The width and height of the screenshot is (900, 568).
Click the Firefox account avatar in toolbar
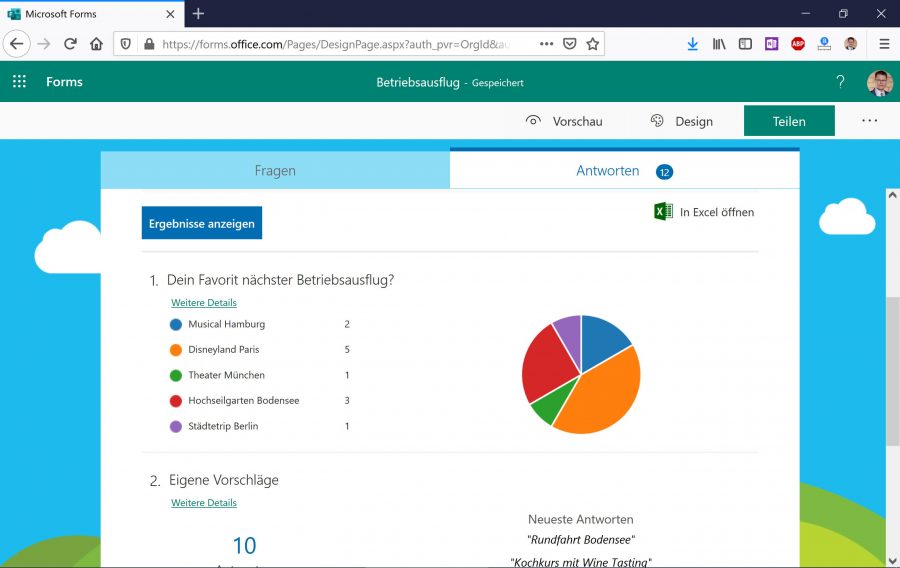click(851, 44)
